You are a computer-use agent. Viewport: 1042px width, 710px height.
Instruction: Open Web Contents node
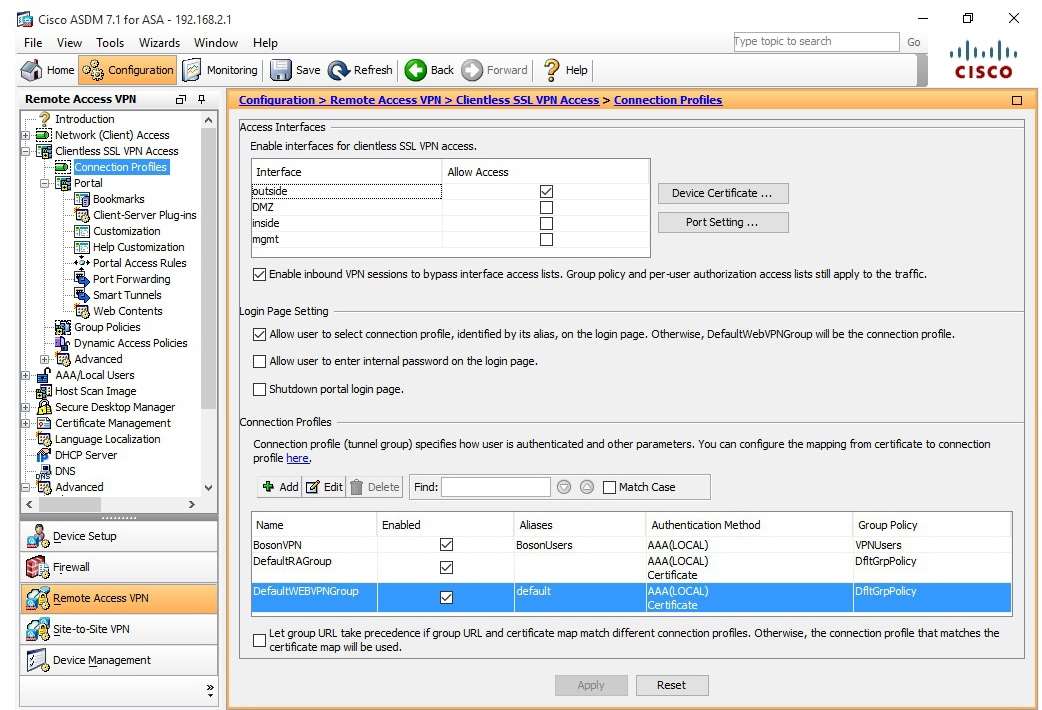(x=128, y=310)
